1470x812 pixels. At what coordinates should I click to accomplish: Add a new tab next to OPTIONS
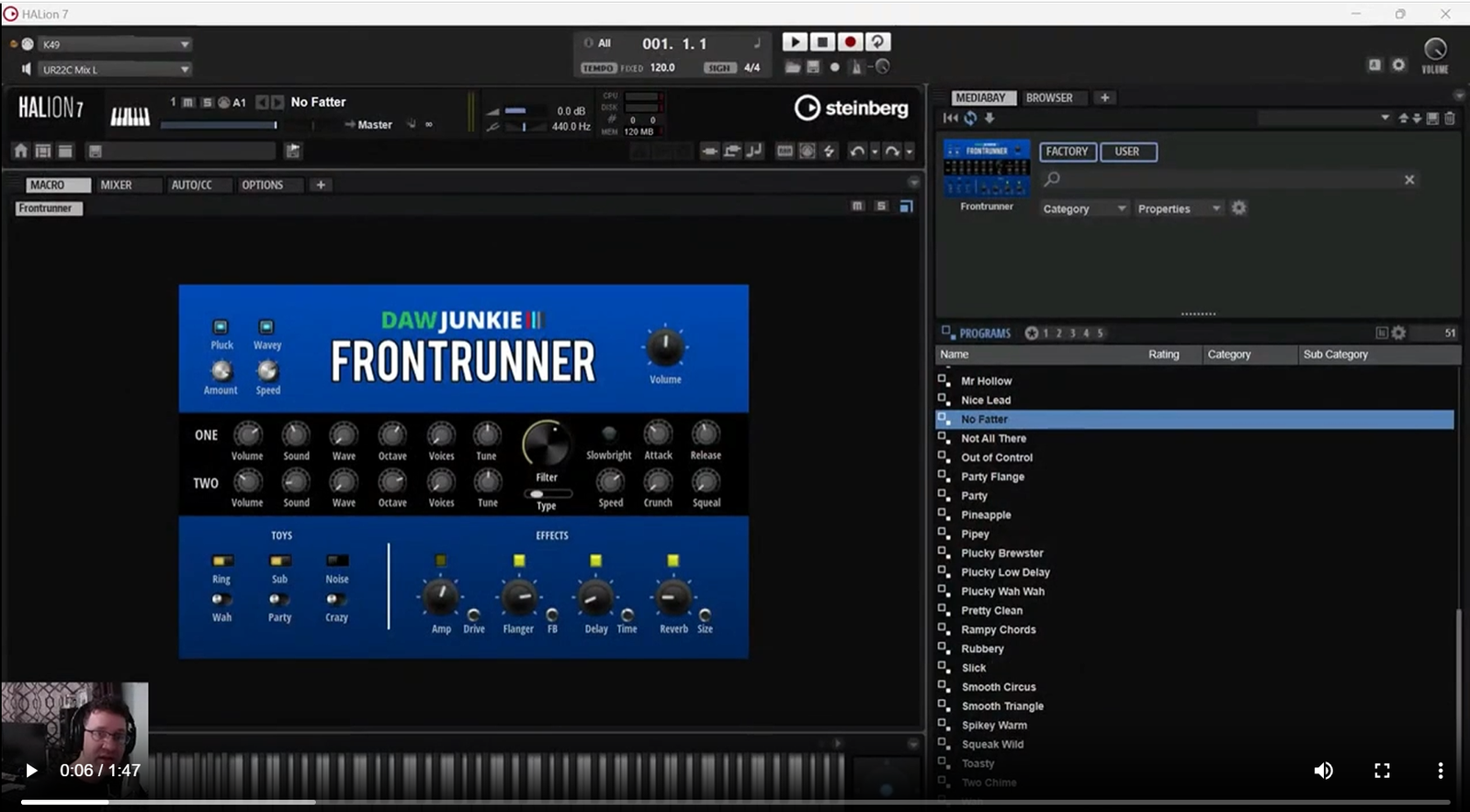[321, 185]
